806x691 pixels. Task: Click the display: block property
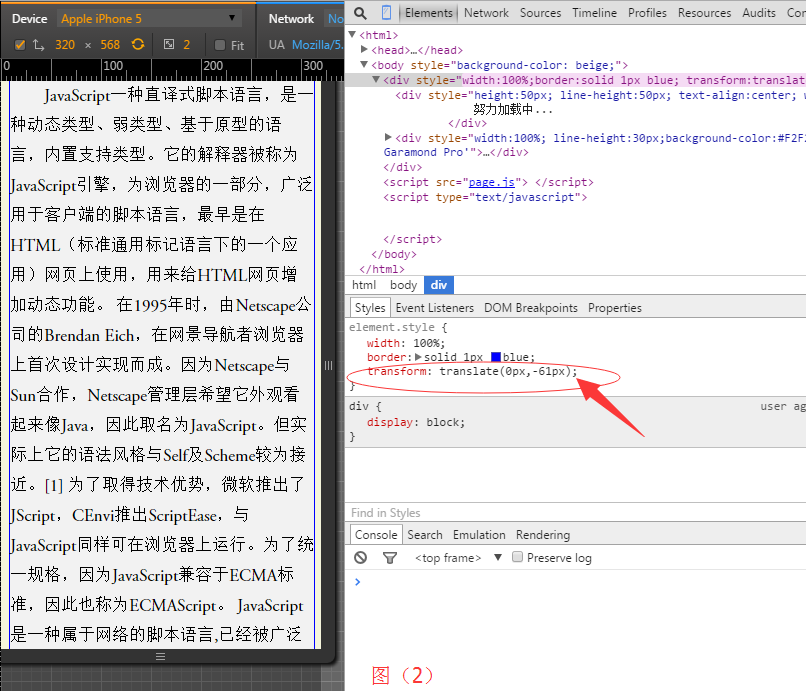(416, 422)
